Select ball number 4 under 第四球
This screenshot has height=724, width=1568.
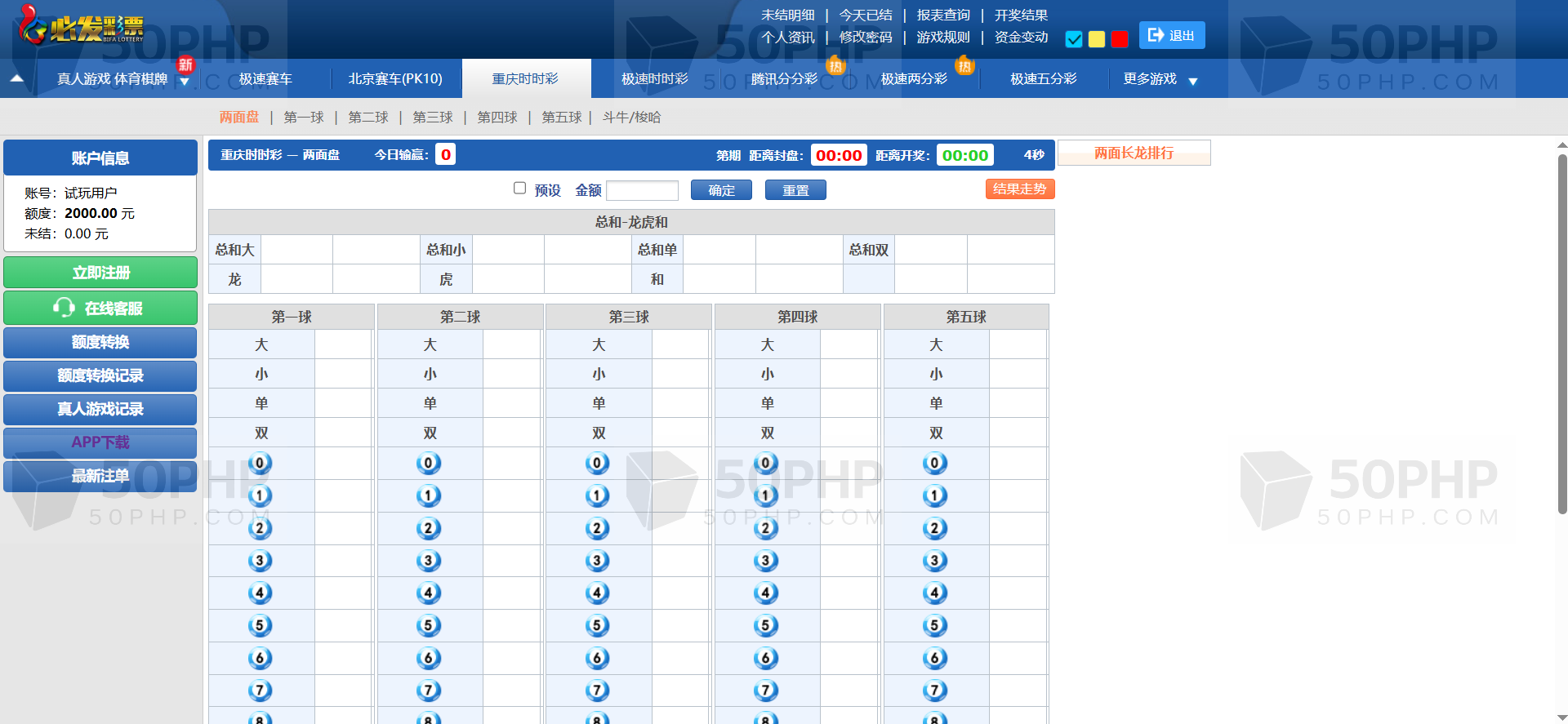click(x=765, y=593)
